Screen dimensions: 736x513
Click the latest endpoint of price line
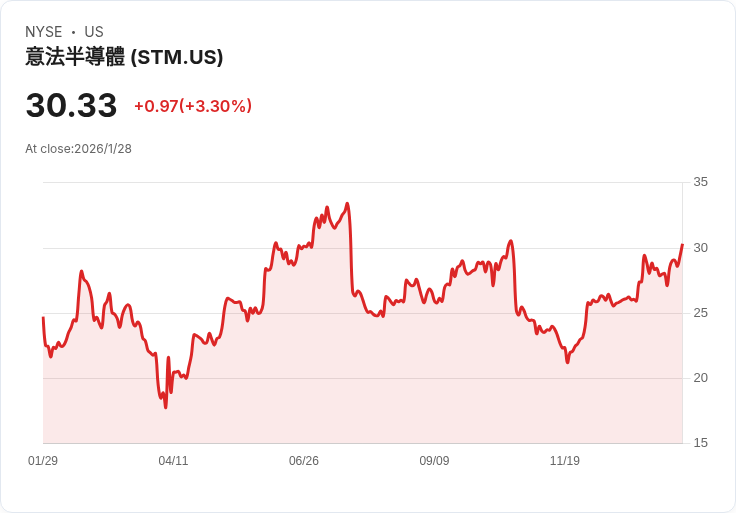[x=682, y=245]
